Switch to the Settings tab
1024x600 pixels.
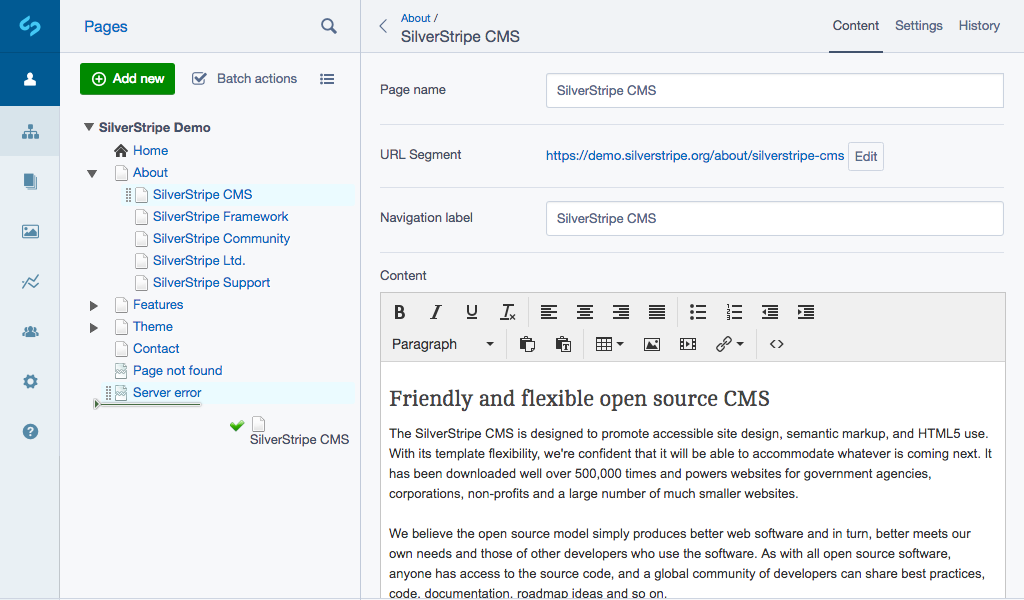point(918,26)
